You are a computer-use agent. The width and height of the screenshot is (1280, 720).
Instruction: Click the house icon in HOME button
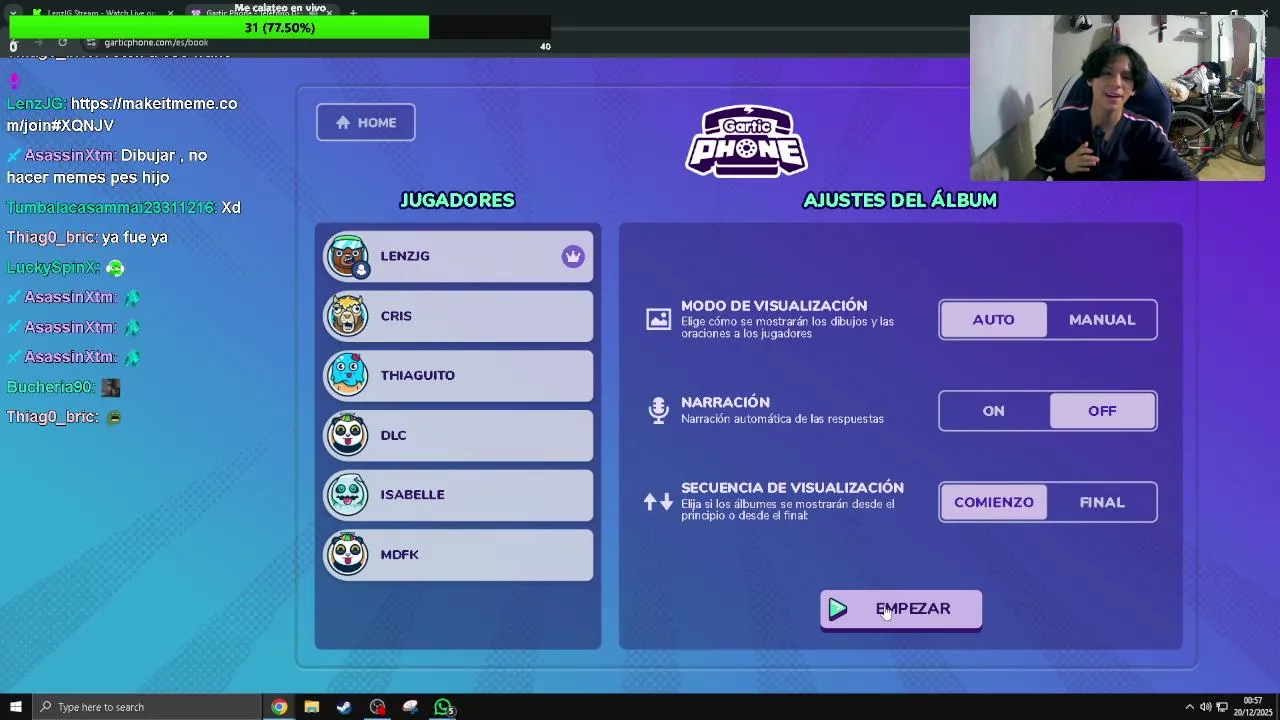coord(343,122)
